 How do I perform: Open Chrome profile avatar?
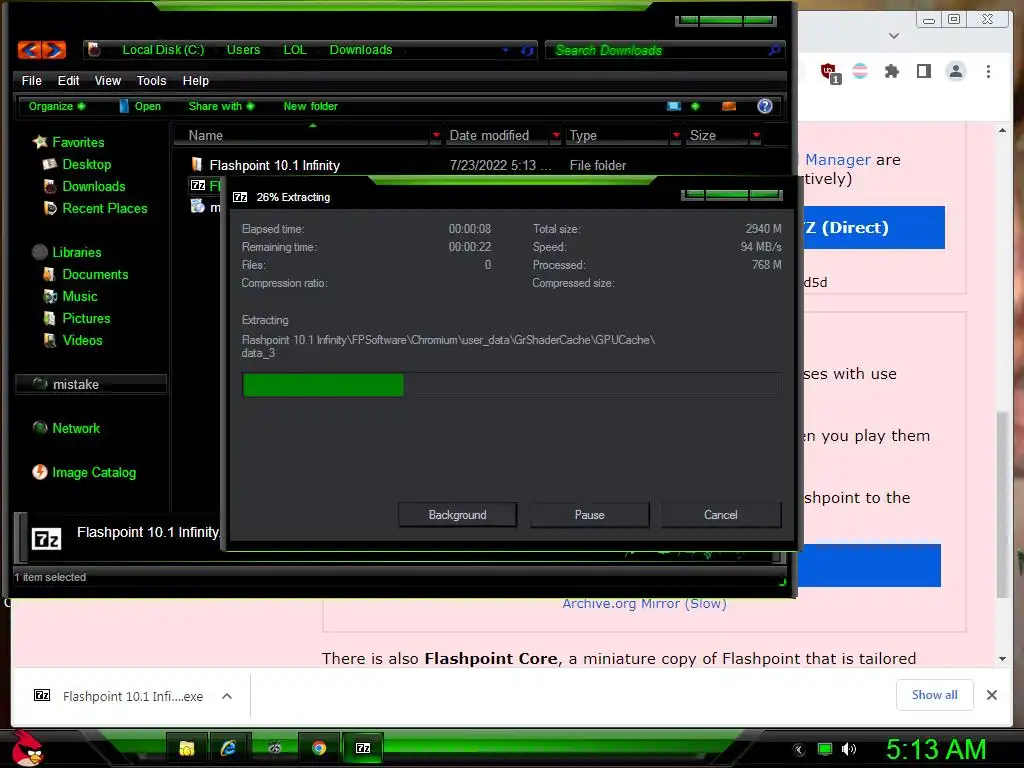click(x=956, y=71)
